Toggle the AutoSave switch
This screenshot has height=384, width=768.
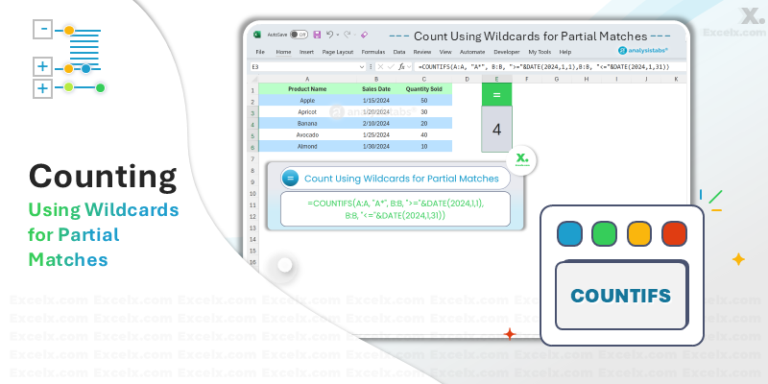pos(298,35)
